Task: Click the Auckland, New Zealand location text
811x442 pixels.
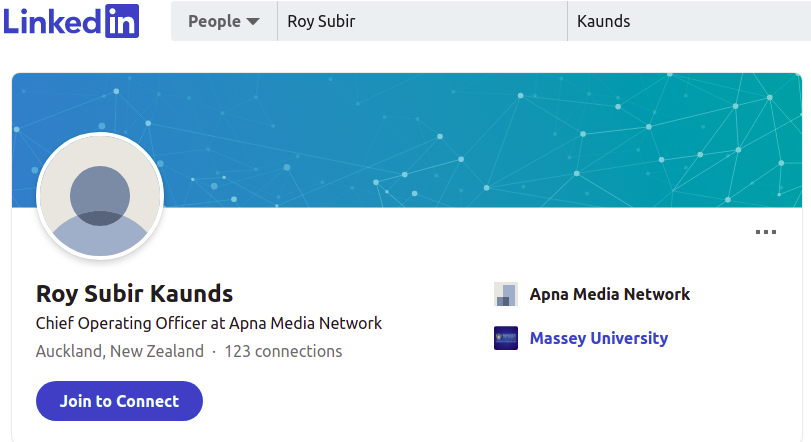Action: pos(119,352)
